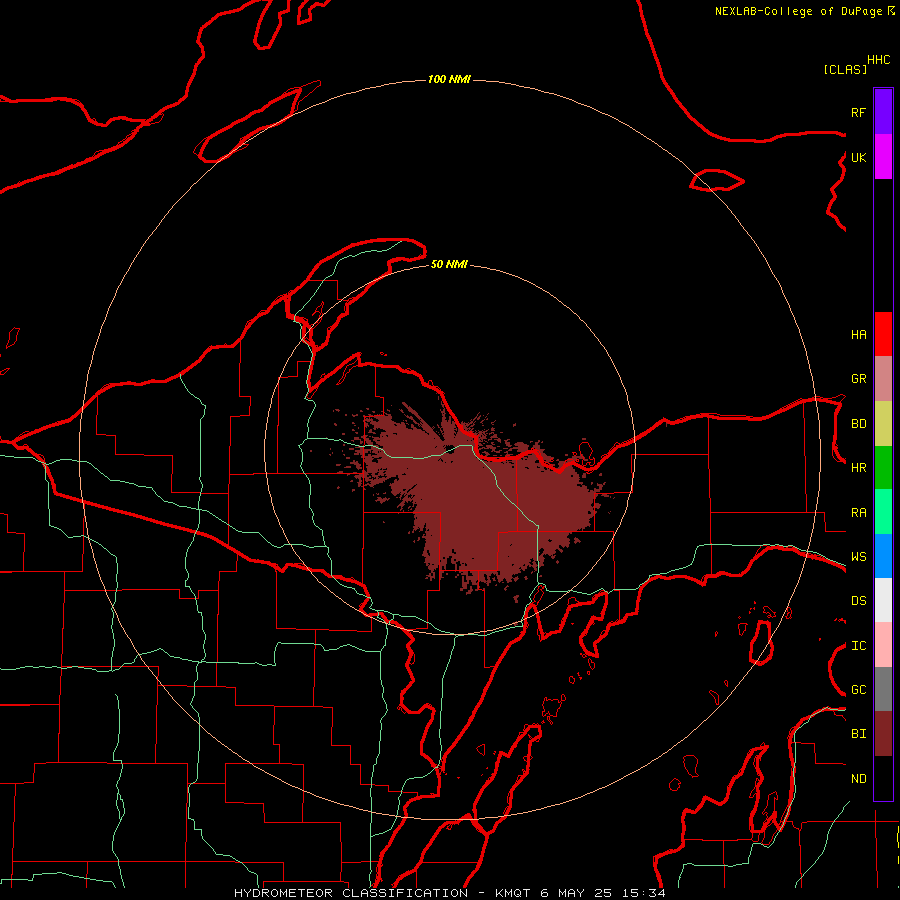Click the RA light-green legend swatch
The image size is (900, 900).
tap(883, 512)
